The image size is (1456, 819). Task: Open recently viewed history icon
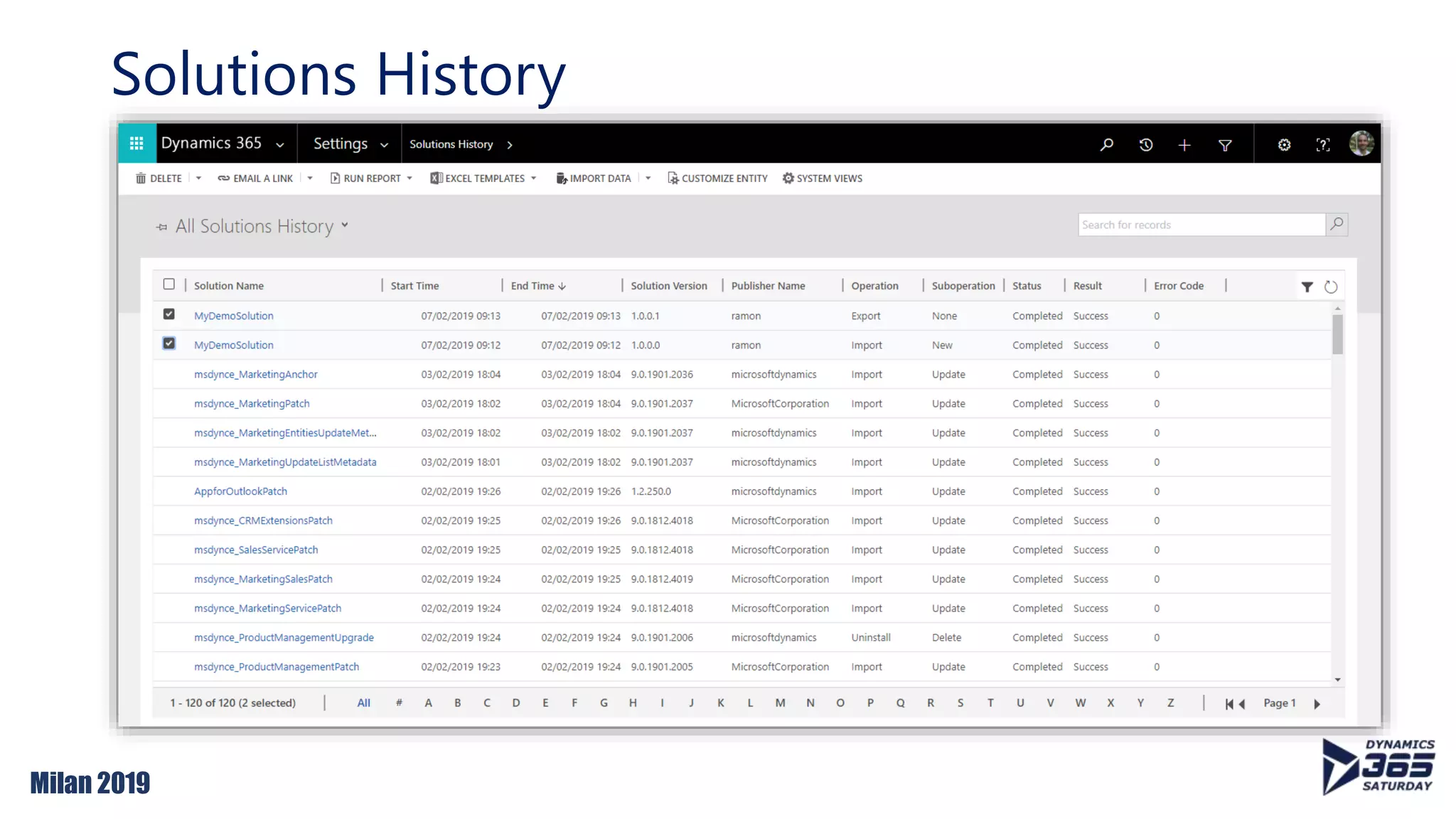(1145, 145)
